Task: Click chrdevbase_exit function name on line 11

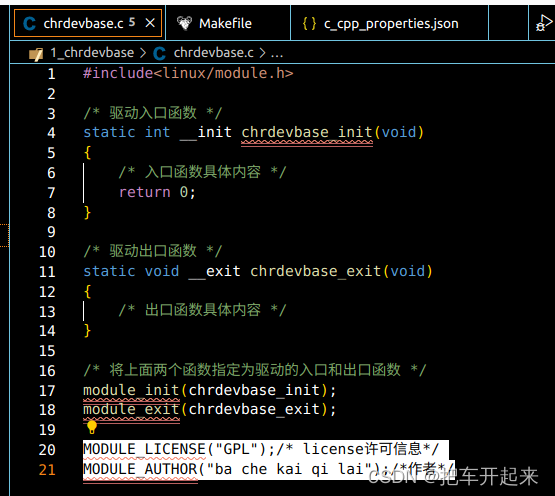Action: tap(316, 271)
